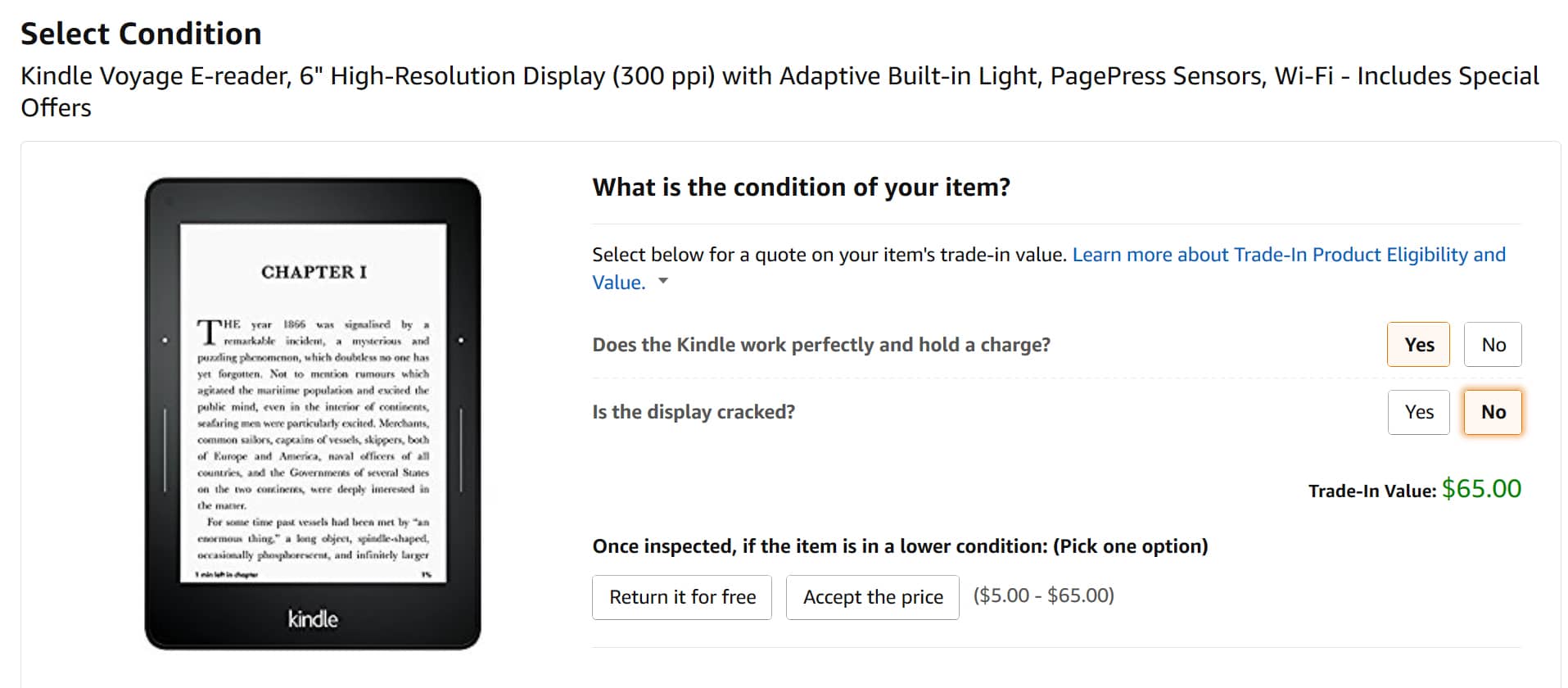Click the Kindle Voyage product image
The width and height of the screenshot is (1568, 688).
tap(313, 414)
